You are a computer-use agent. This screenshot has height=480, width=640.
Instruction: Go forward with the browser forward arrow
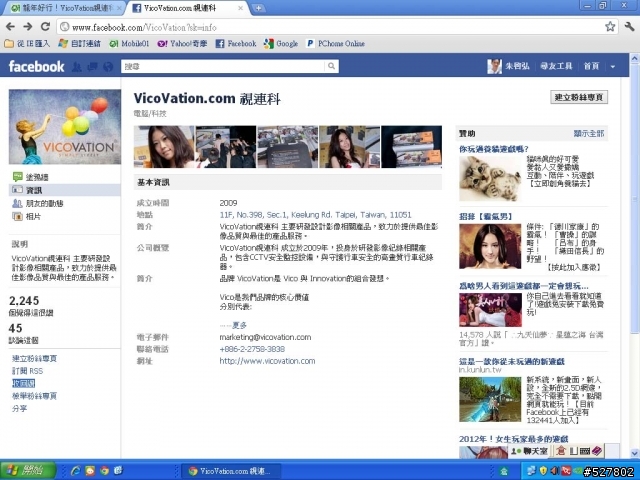coord(28,27)
